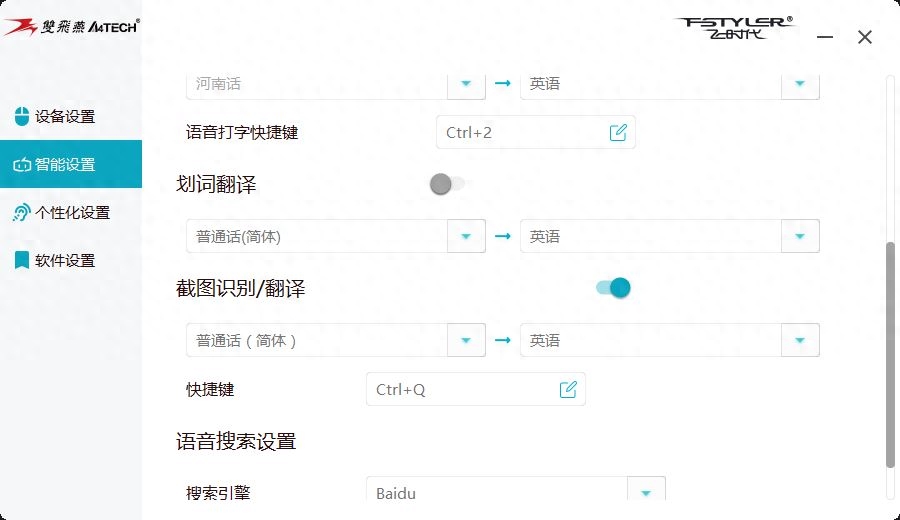Viewport: 900px width, 520px height.
Task: Click the FSTYLER brand logo
Action: (735, 28)
